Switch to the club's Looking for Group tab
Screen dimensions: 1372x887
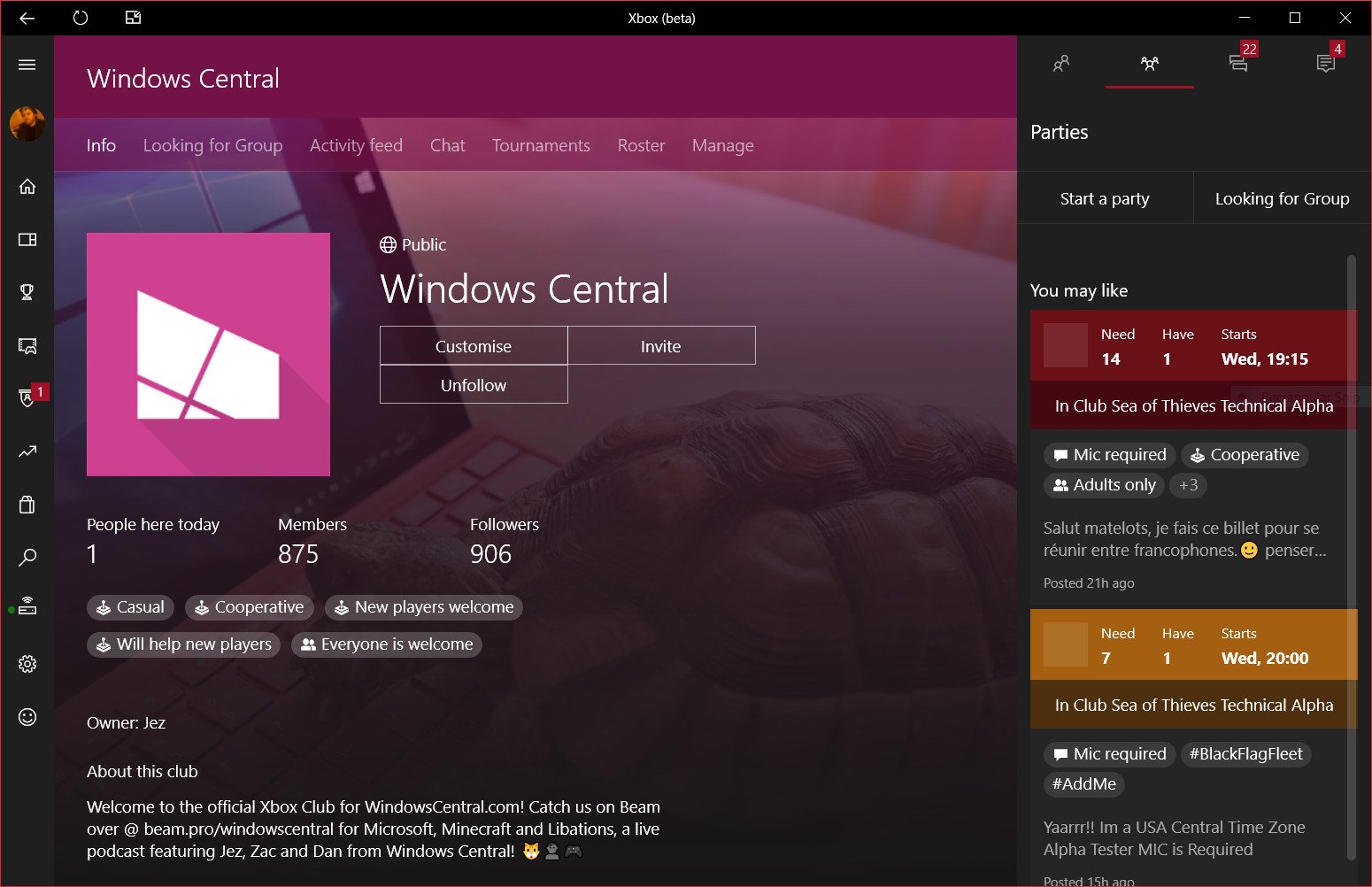pyautogui.click(x=213, y=145)
